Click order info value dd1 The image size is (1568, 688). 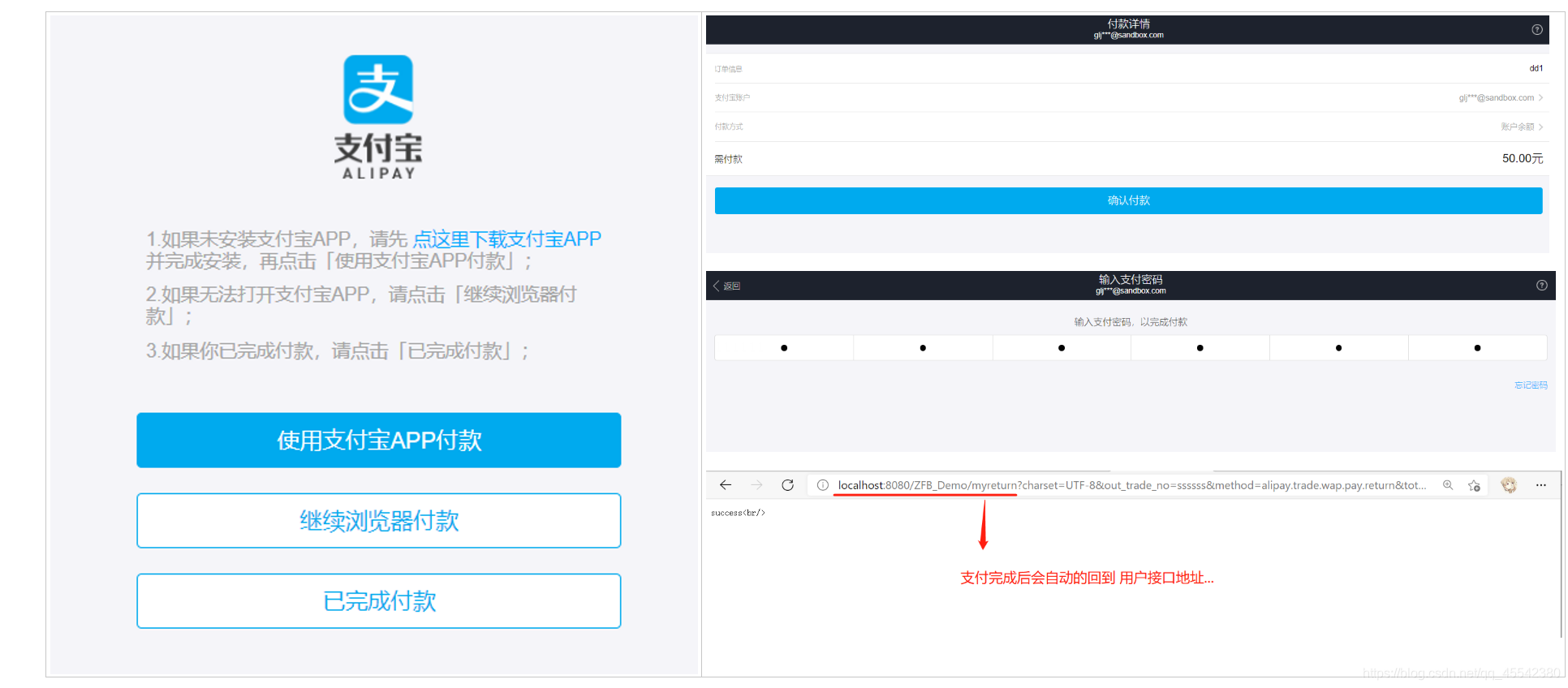pyautogui.click(x=1536, y=69)
